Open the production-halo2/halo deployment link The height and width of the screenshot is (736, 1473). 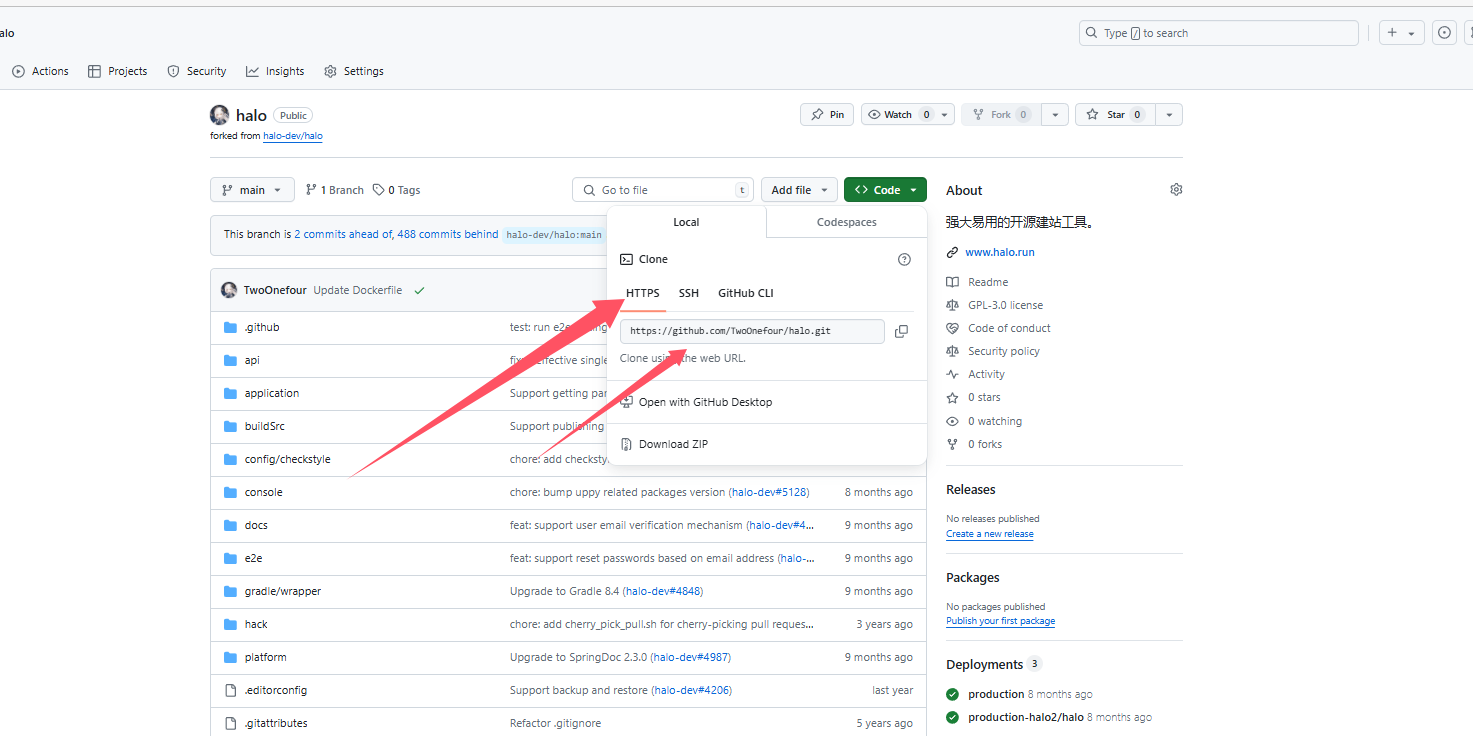[1026, 717]
